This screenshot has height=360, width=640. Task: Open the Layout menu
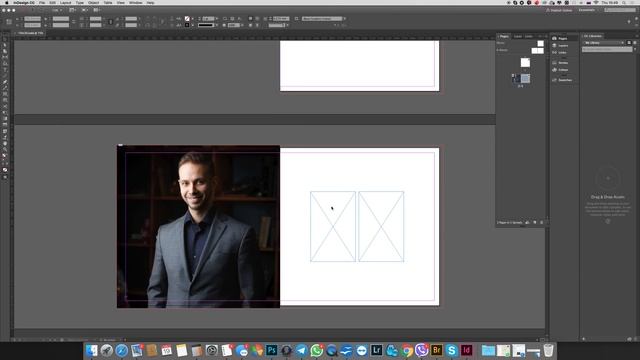point(65,2)
